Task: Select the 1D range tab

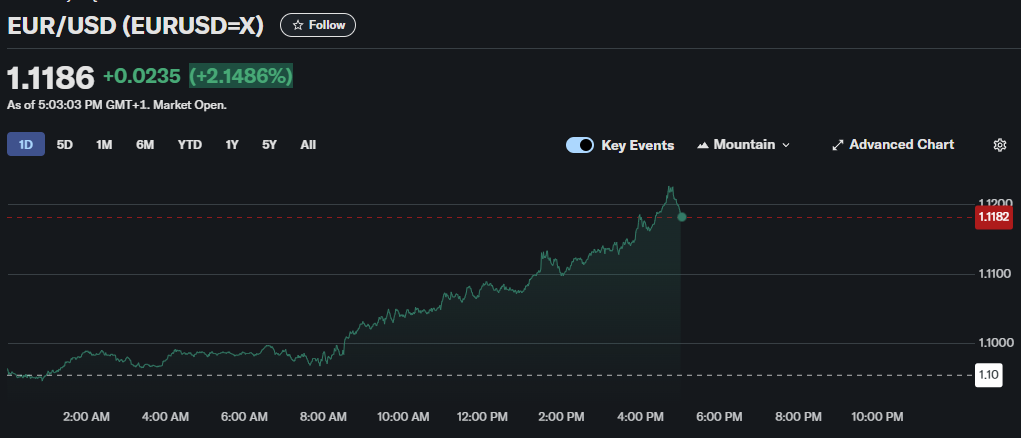Action: click(26, 144)
